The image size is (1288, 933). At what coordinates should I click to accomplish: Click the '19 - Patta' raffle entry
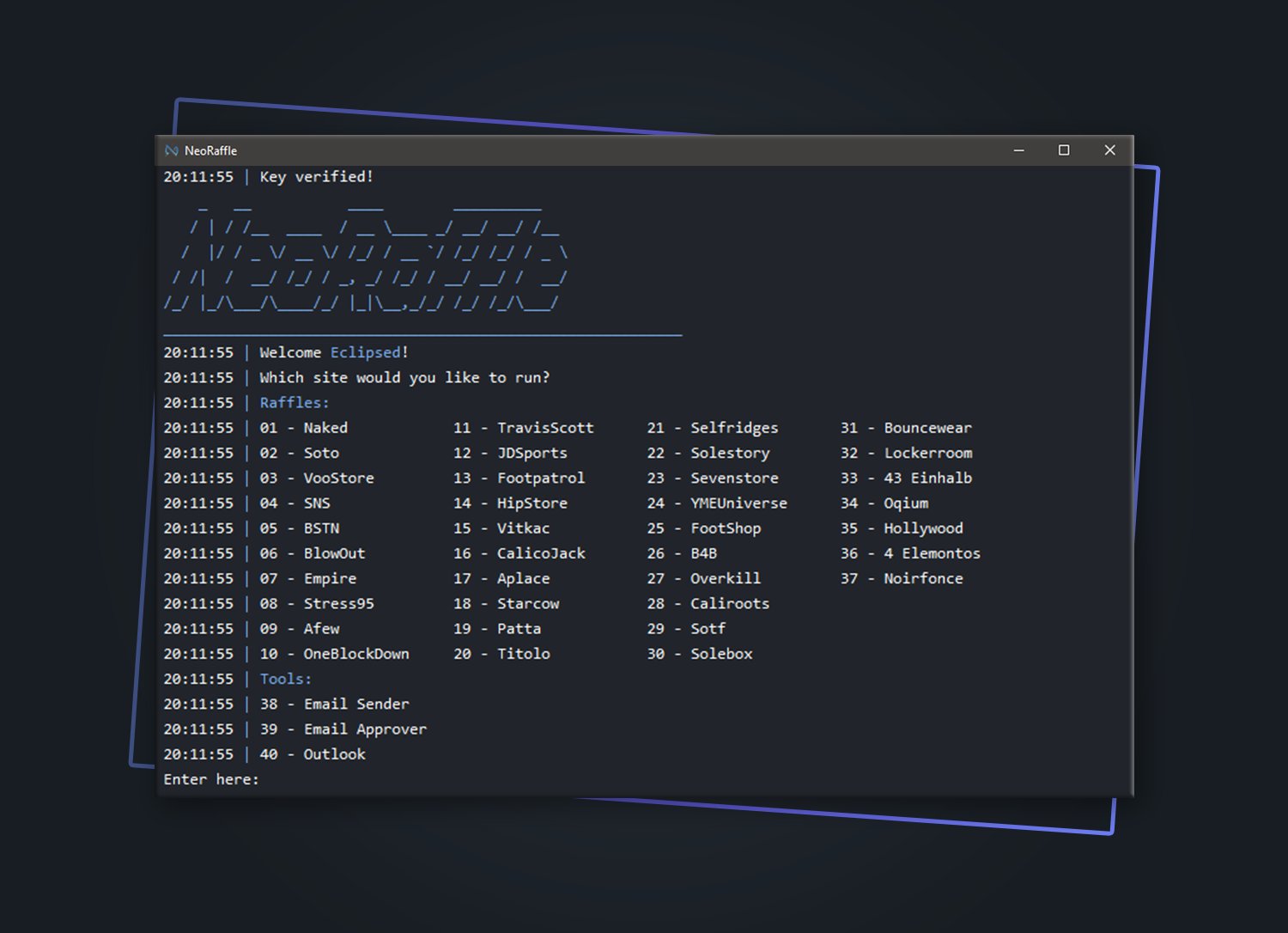pos(497,629)
